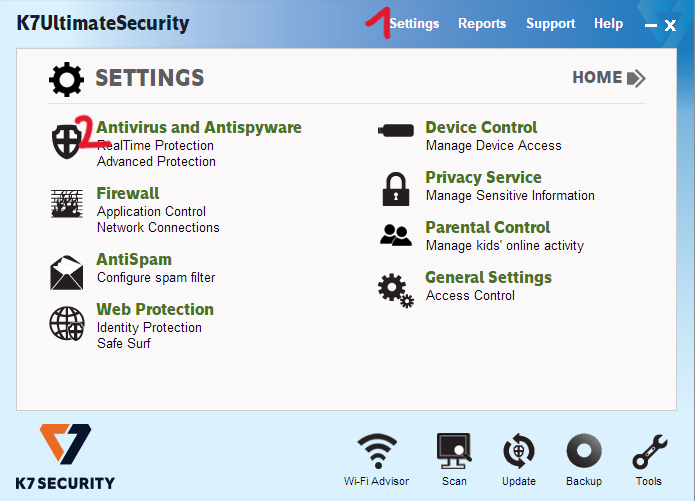Click the K7 Security logo

coord(65,456)
